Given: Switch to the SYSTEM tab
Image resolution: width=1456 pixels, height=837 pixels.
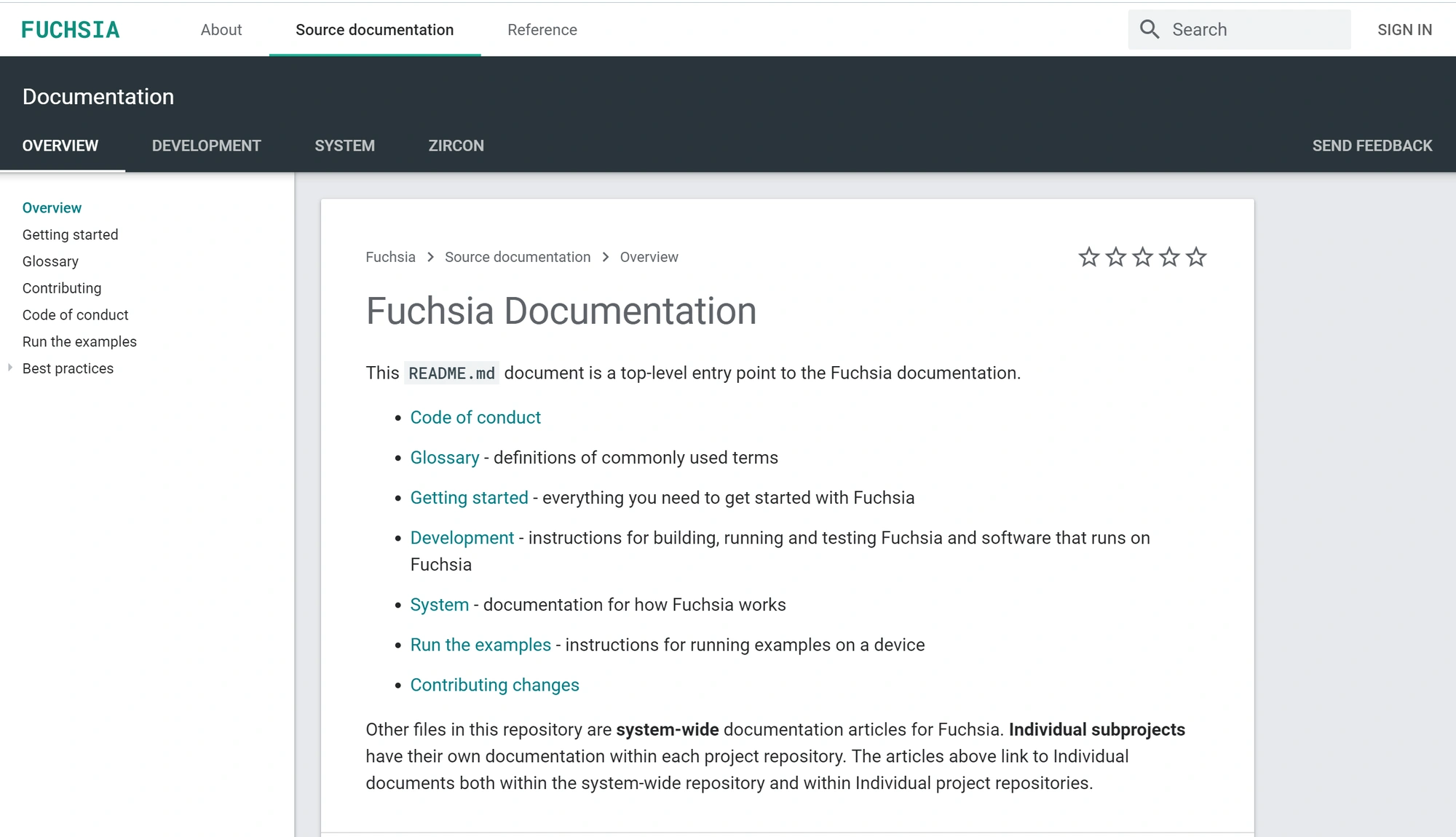Looking at the screenshot, I should (344, 146).
